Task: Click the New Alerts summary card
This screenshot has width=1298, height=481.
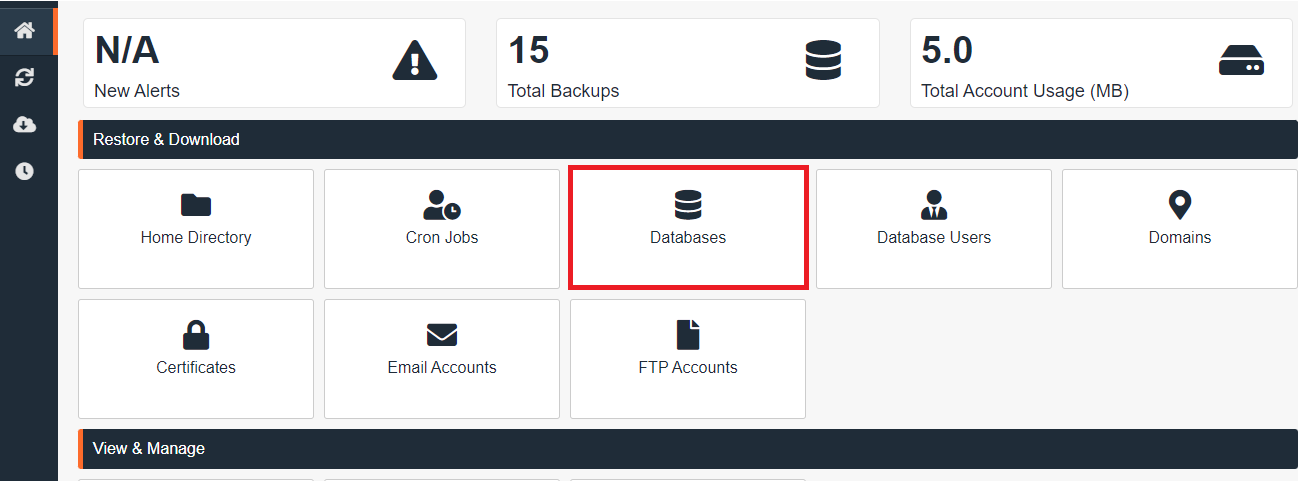Action: click(x=274, y=62)
